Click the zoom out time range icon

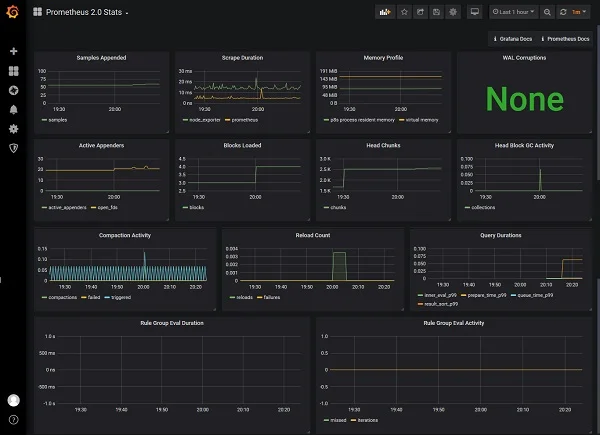click(547, 12)
